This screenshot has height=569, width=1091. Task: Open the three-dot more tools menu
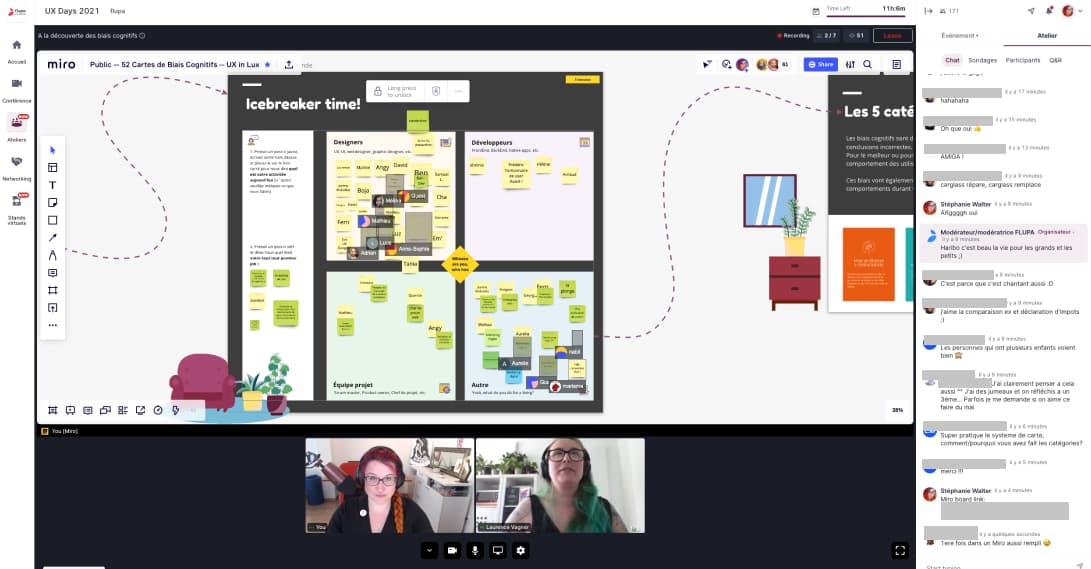pyautogui.click(x=53, y=325)
